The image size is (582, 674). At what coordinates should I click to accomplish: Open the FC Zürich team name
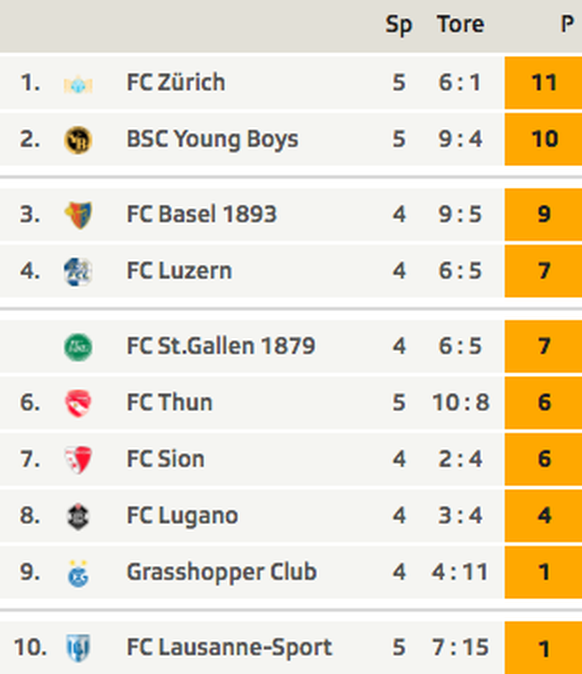click(x=176, y=82)
